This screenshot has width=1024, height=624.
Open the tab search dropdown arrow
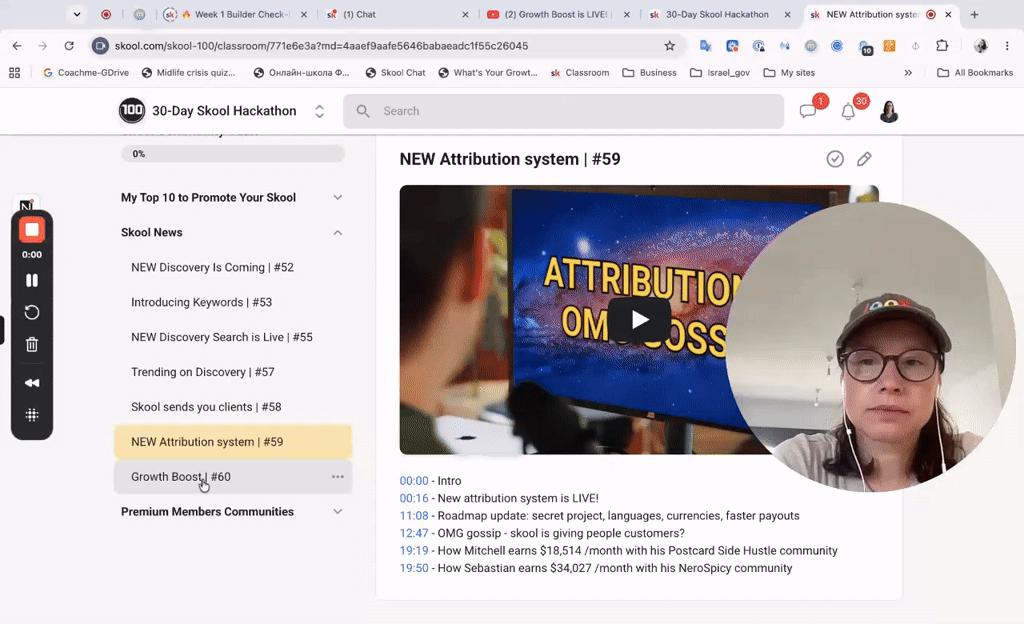pos(77,14)
